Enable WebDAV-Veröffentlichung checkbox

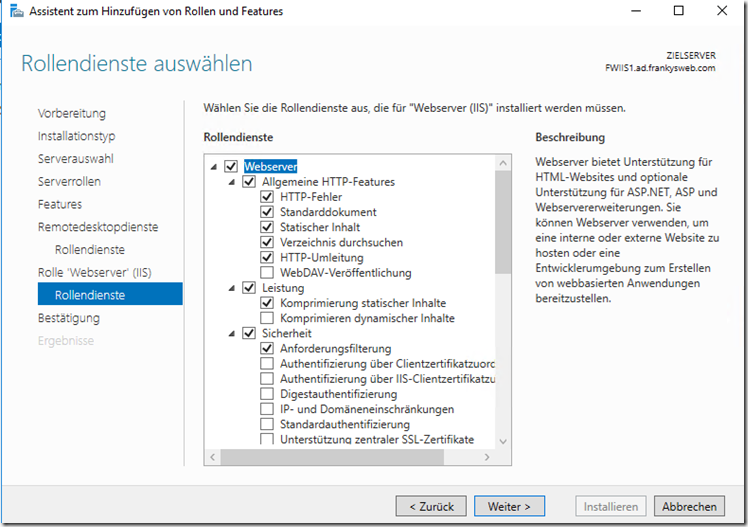coord(267,273)
